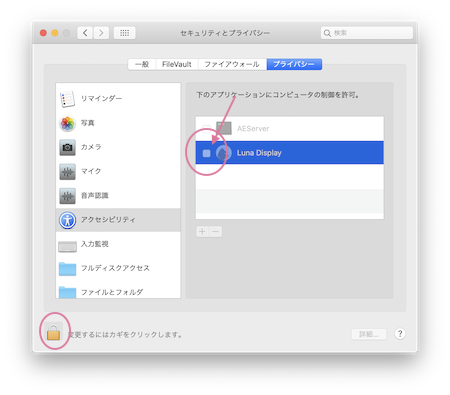
Task: Select the 音声認識 speech recognition icon
Action: coord(67,196)
